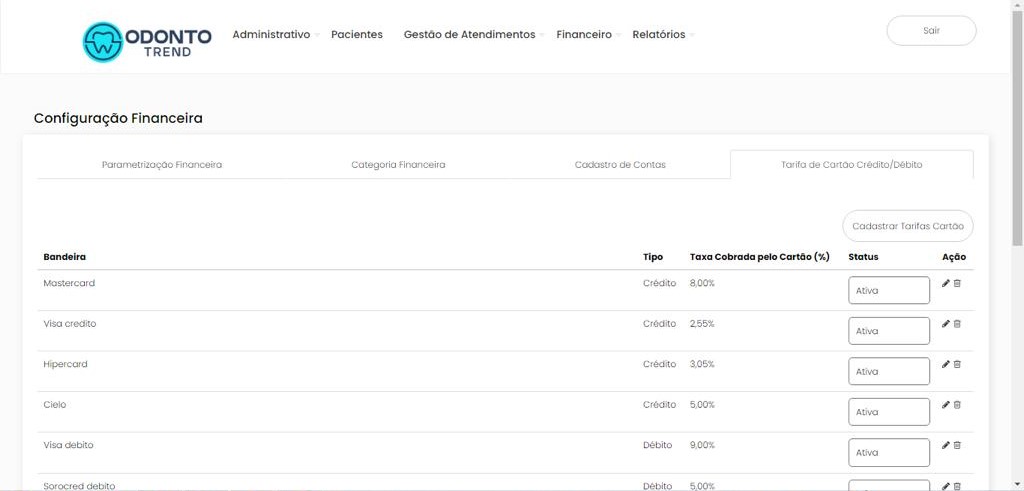The height and width of the screenshot is (491, 1024).
Task: Edit the Mastercard tariff with pencil icon
Action: coord(946,283)
